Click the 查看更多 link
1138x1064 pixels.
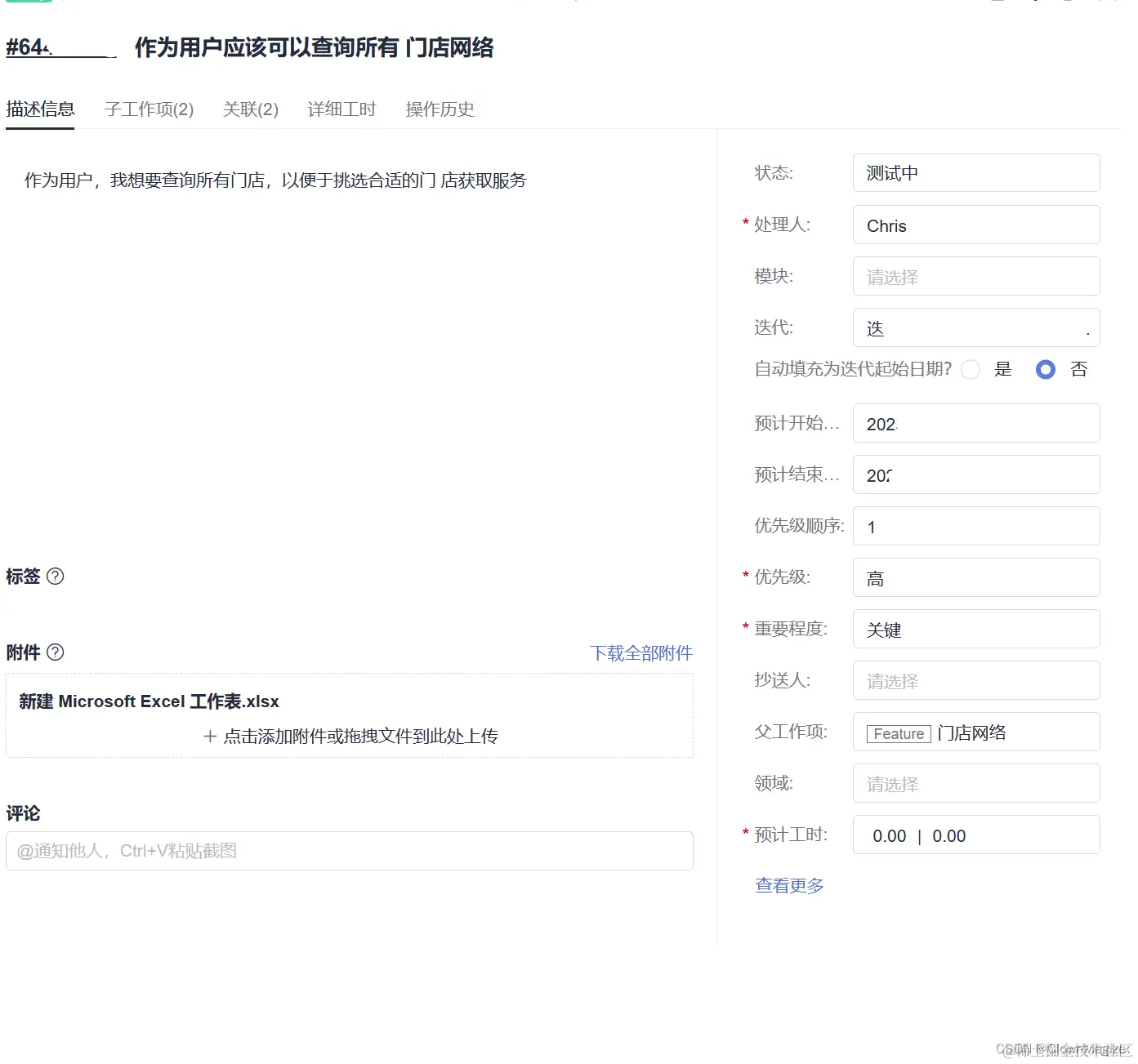pyautogui.click(x=788, y=885)
